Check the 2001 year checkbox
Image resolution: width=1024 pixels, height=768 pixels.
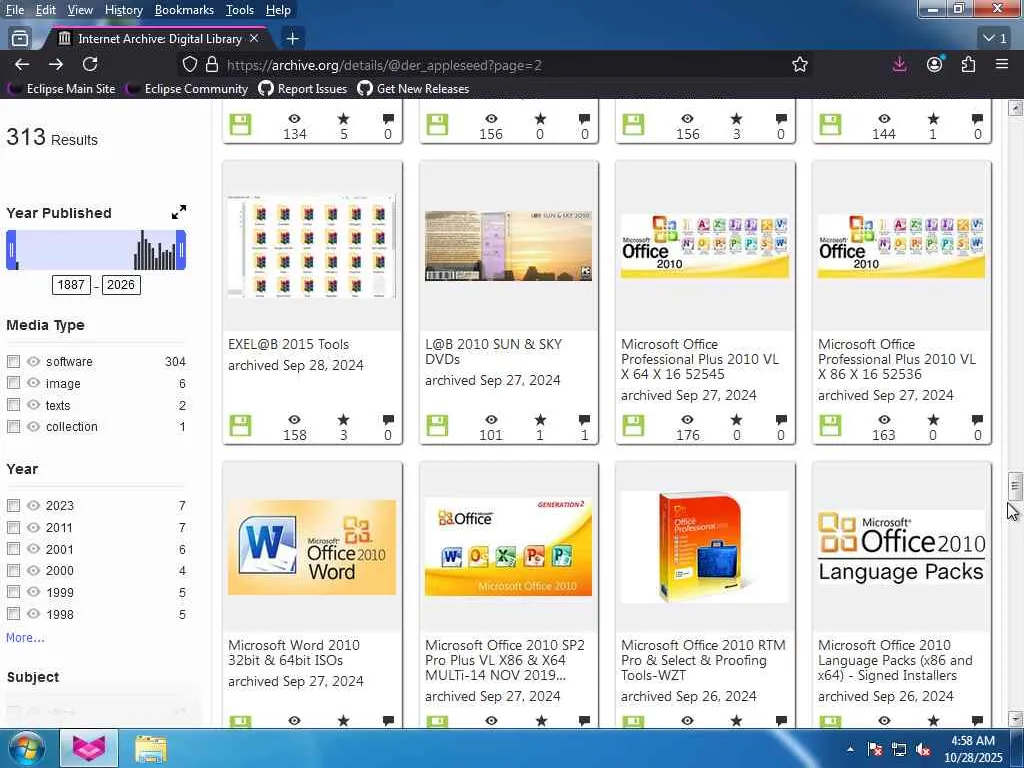coord(13,549)
